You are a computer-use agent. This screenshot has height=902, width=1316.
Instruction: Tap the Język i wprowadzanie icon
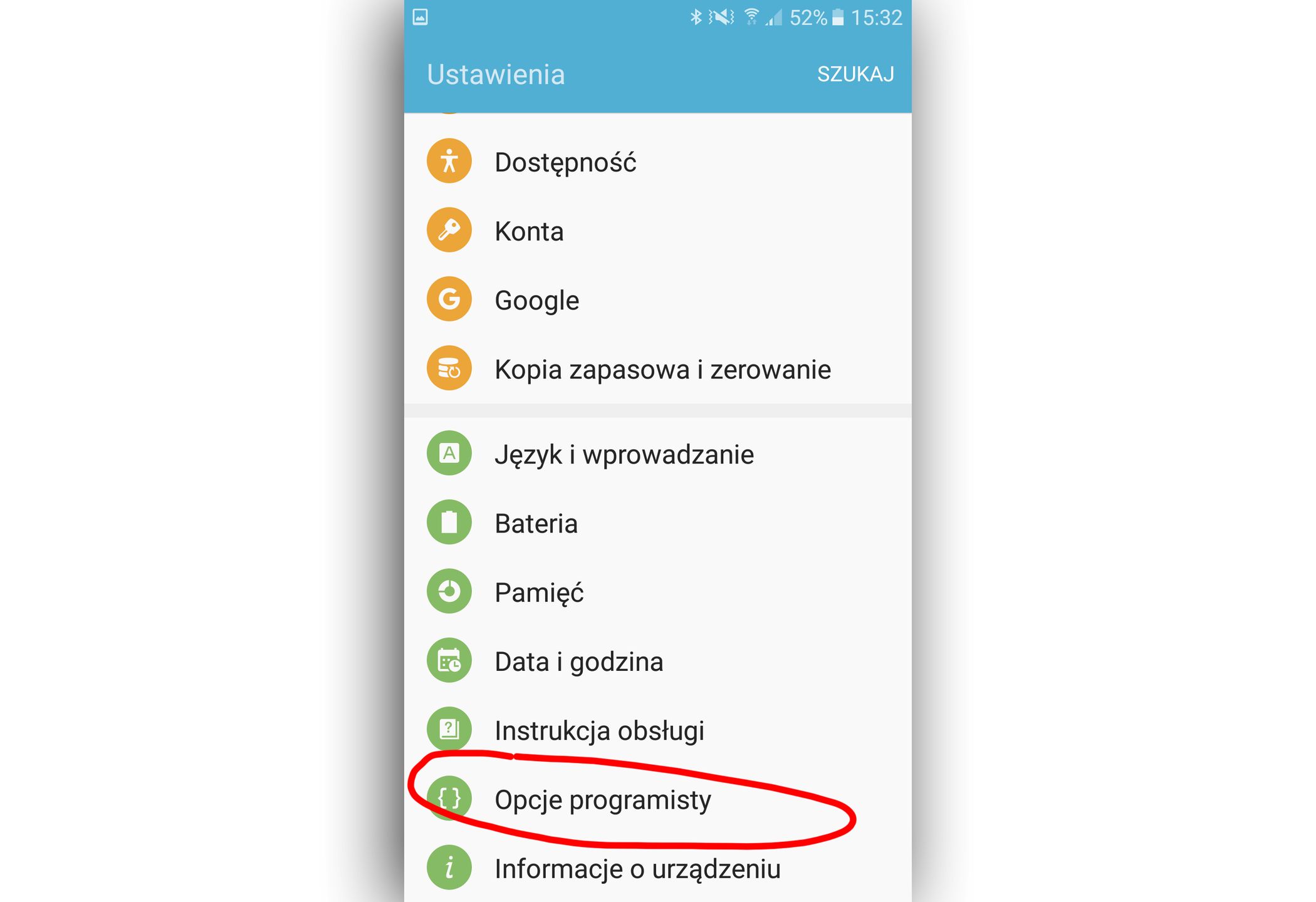click(449, 453)
